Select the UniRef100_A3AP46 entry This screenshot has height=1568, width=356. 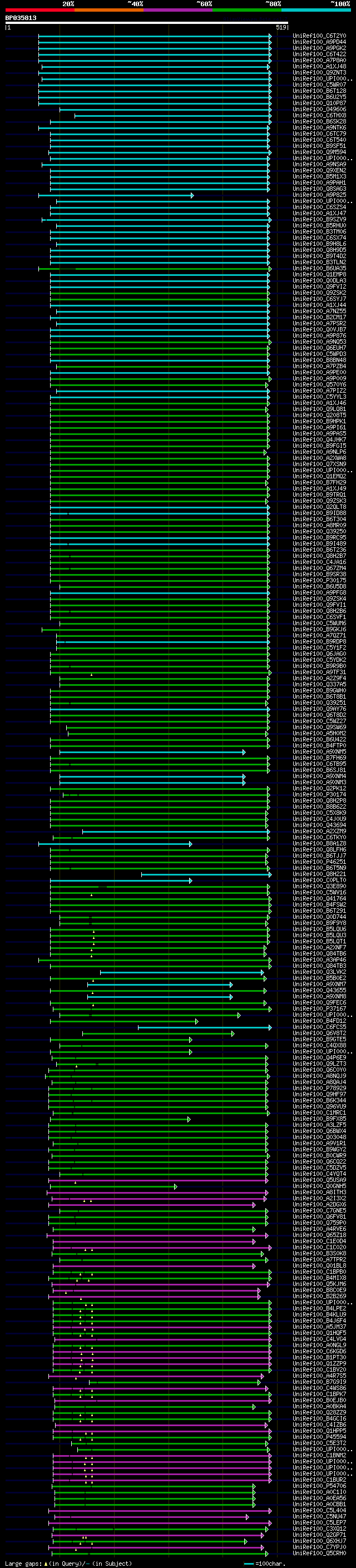pyautogui.click(x=319, y=960)
